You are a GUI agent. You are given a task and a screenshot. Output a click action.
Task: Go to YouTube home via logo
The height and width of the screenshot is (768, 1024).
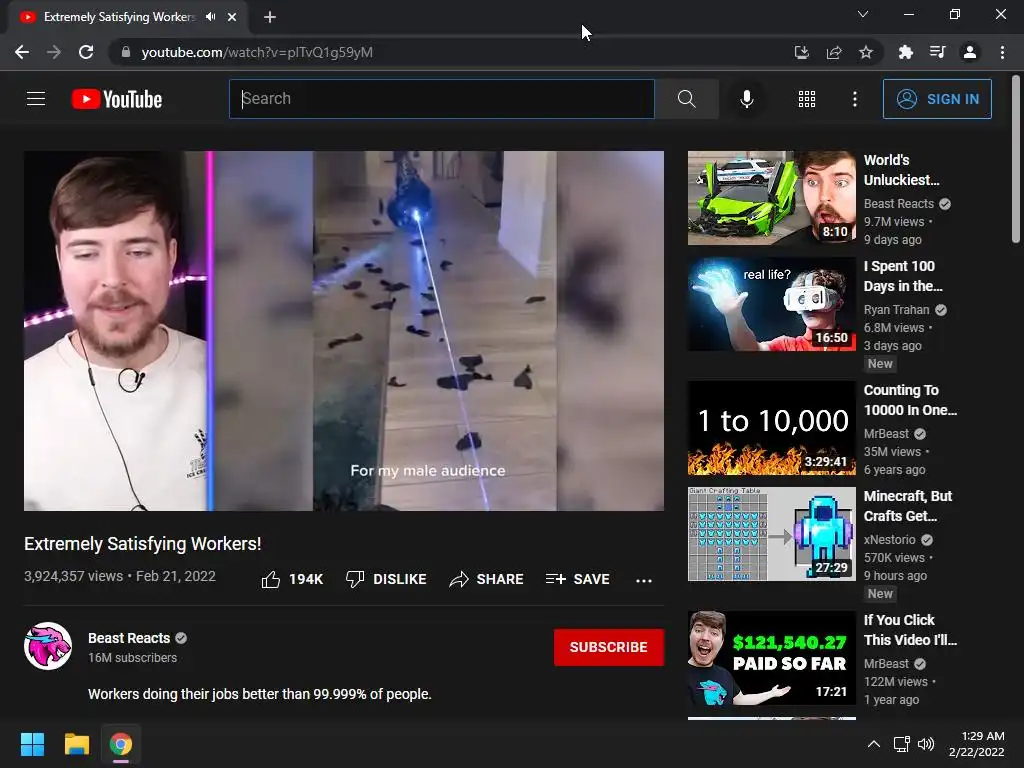[117, 99]
